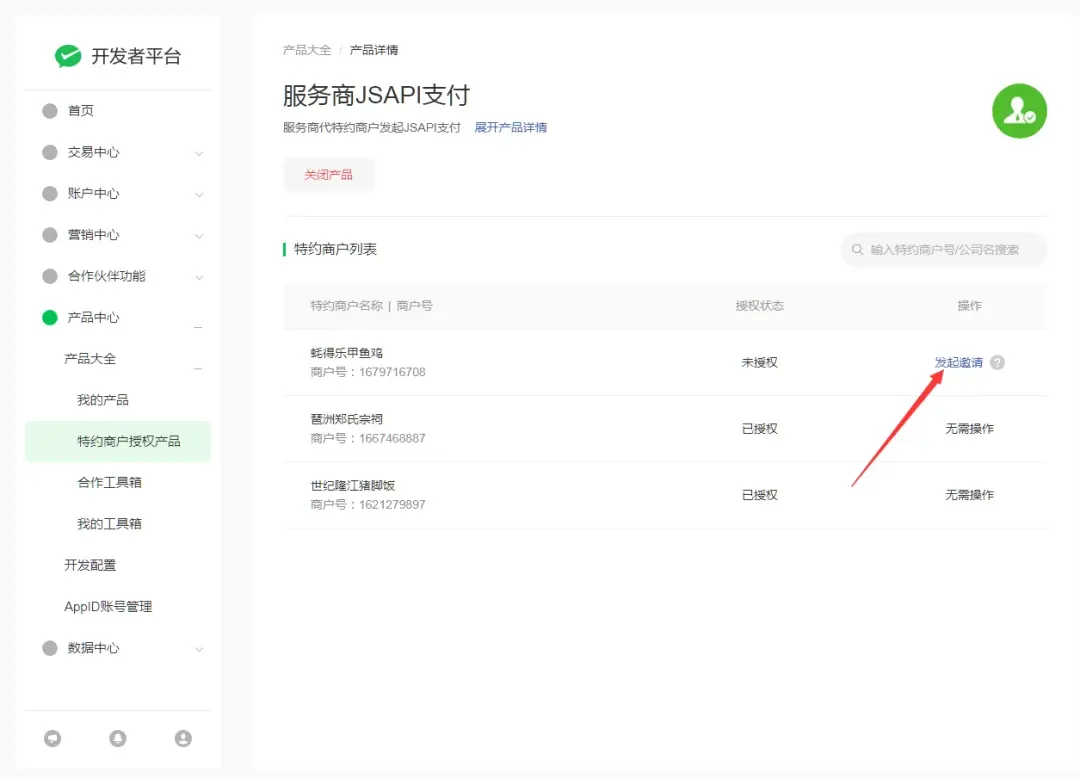Expand the 营销中心 chevron
The width and height of the screenshot is (1080, 779).
point(198,236)
